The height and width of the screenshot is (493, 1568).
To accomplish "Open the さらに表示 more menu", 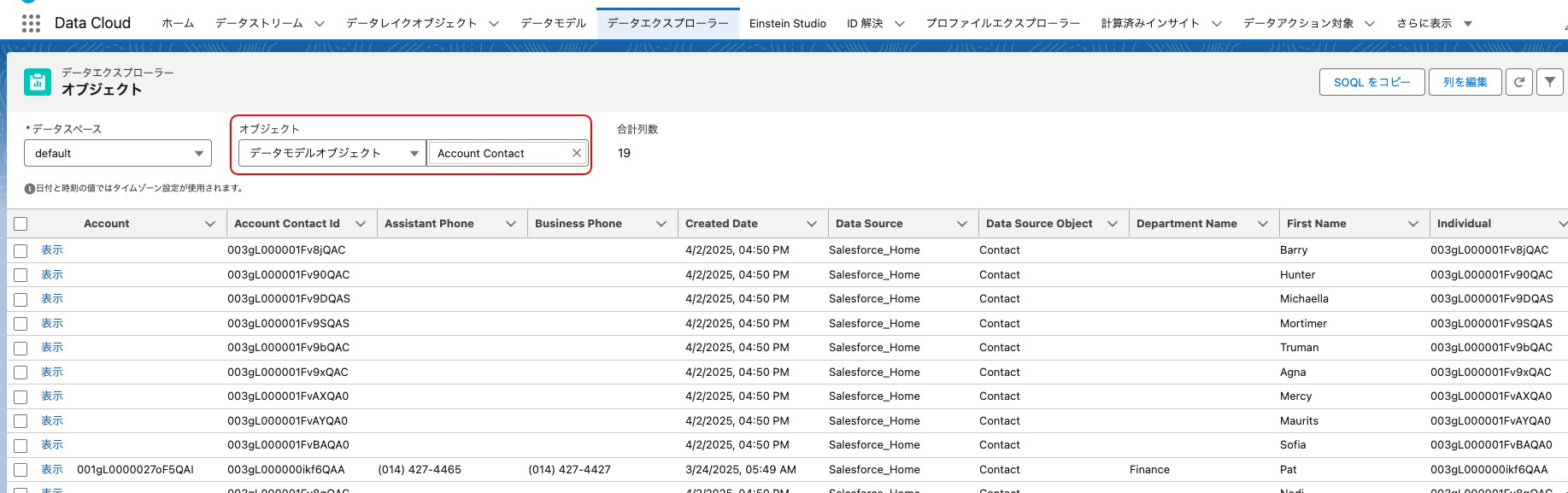I will (x=1435, y=24).
